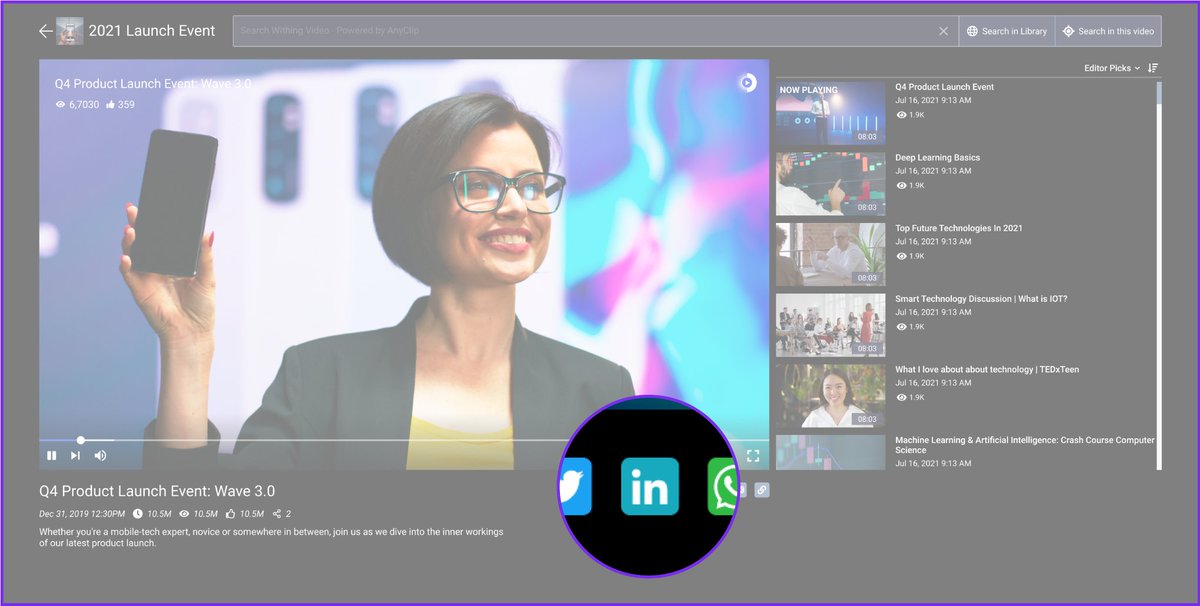Image resolution: width=1200 pixels, height=606 pixels.
Task: Clear the search field with the X icon
Action: 943,31
